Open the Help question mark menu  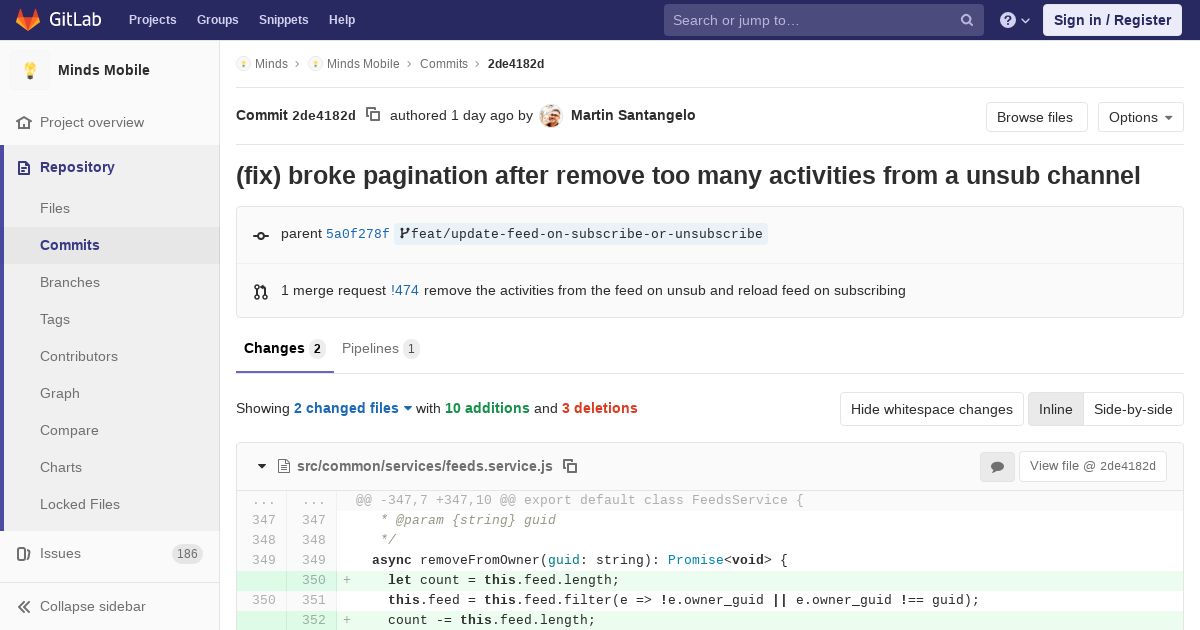click(x=1015, y=20)
